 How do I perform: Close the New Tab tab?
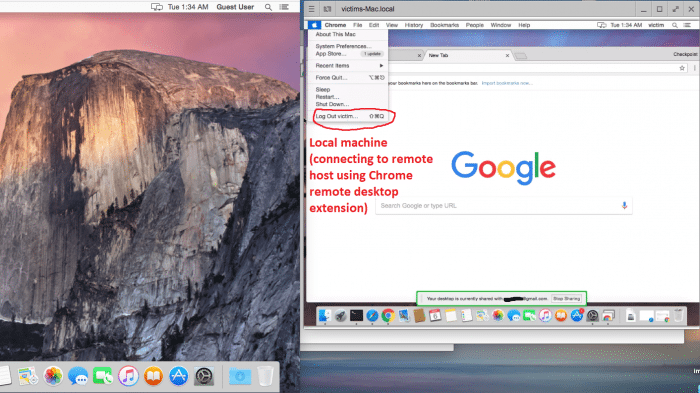507,55
